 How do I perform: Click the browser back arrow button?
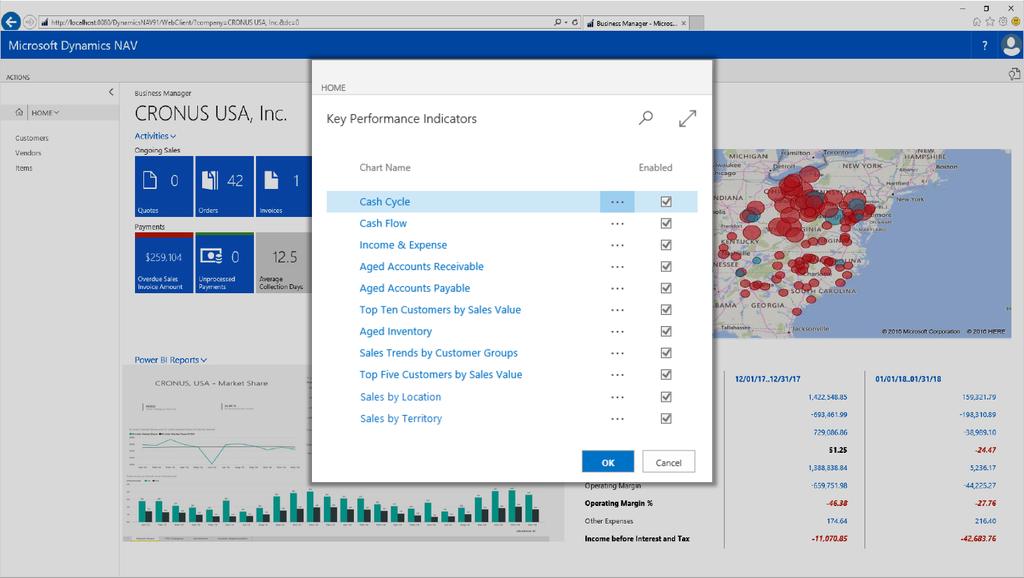[x=10, y=22]
